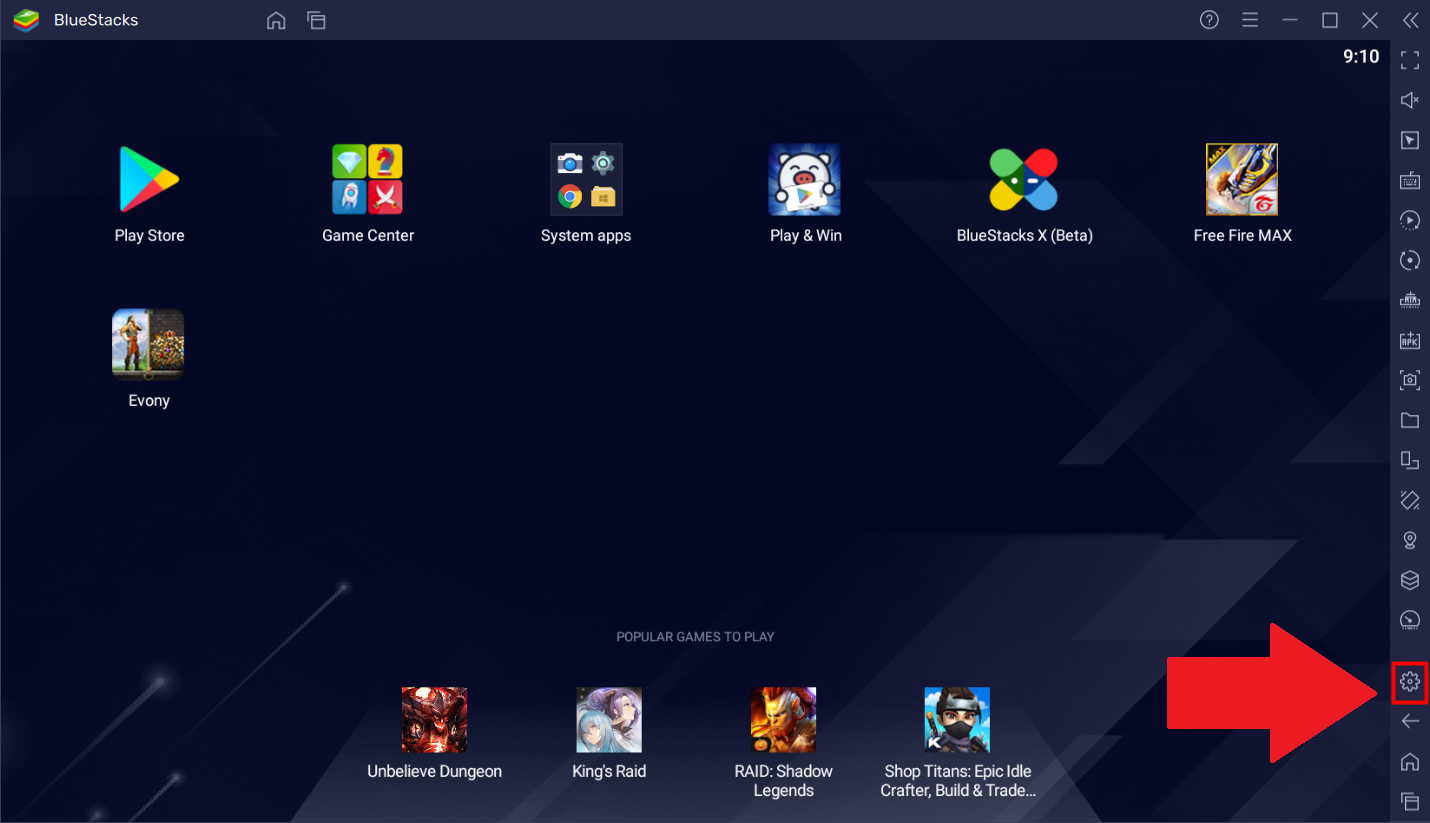Go back using the sidebar arrow
1430x823 pixels.
pyautogui.click(x=1410, y=721)
